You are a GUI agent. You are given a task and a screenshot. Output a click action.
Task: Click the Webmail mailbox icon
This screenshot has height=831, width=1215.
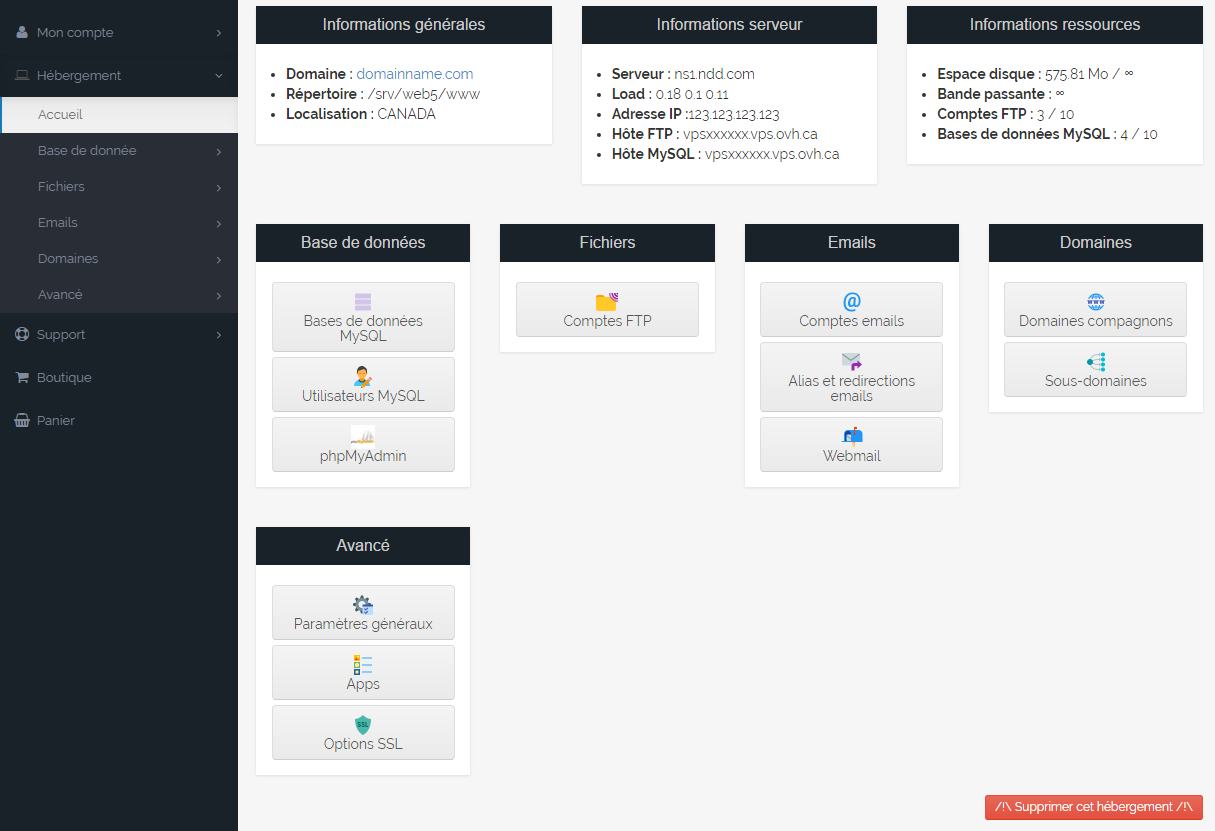[x=851, y=436]
